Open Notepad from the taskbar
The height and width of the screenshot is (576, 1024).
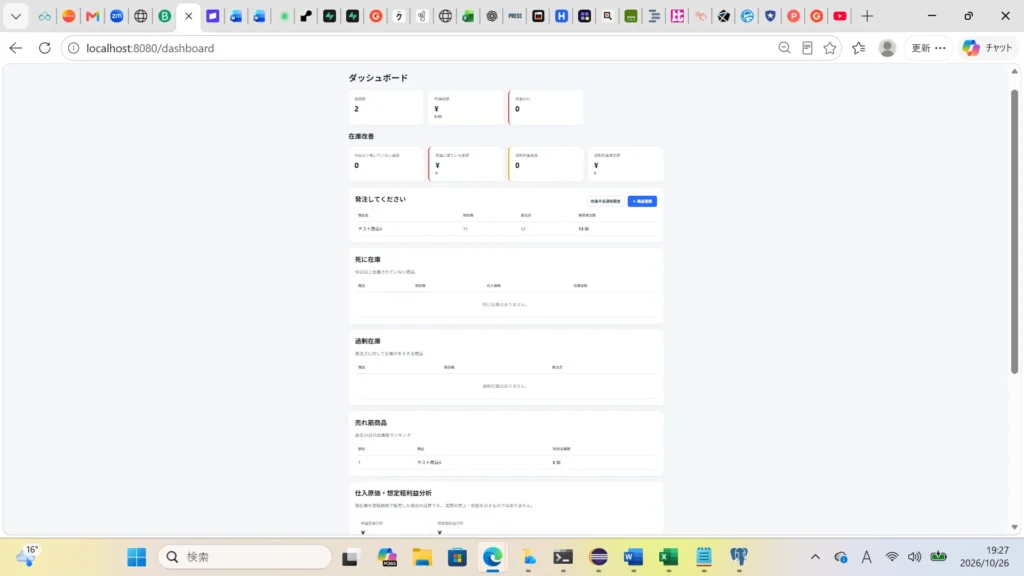(703, 557)
